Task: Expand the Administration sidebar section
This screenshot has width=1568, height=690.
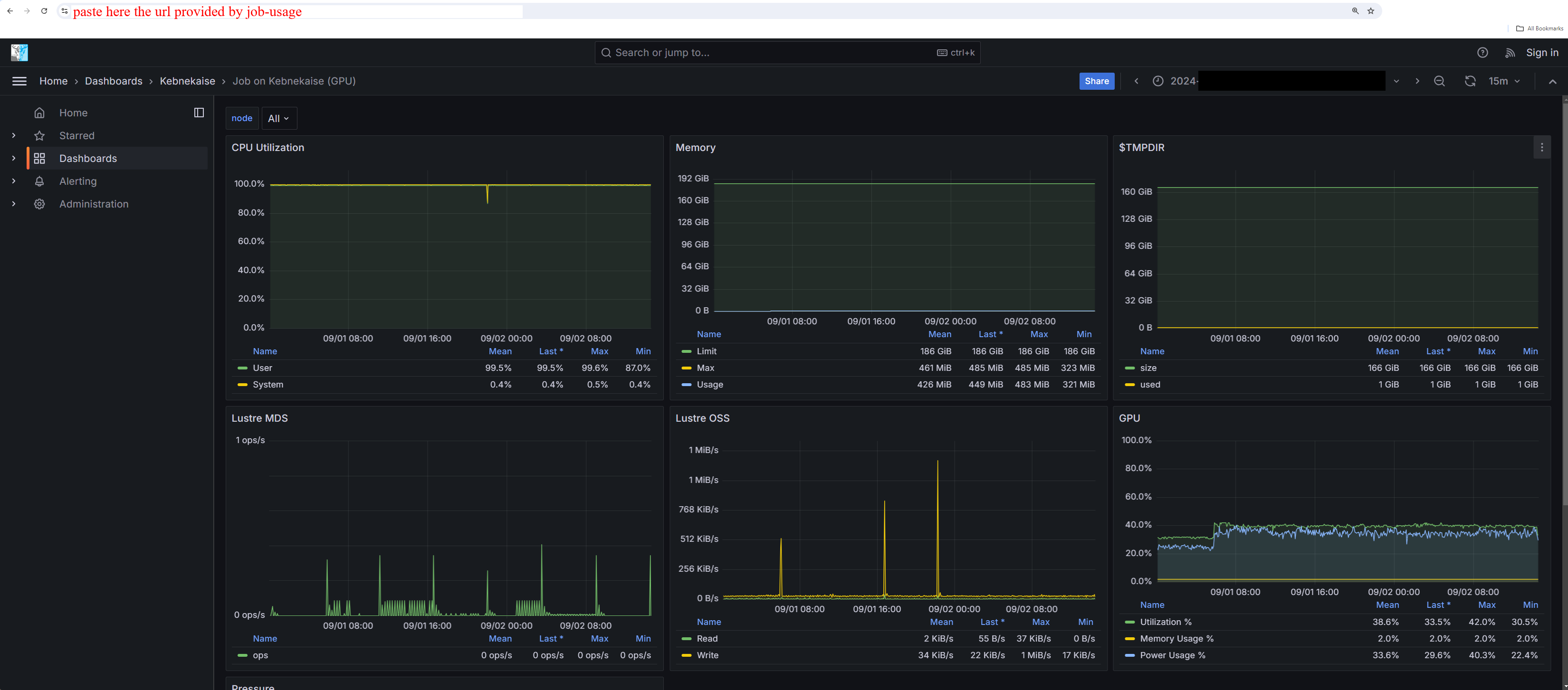Action: (13, 204)
